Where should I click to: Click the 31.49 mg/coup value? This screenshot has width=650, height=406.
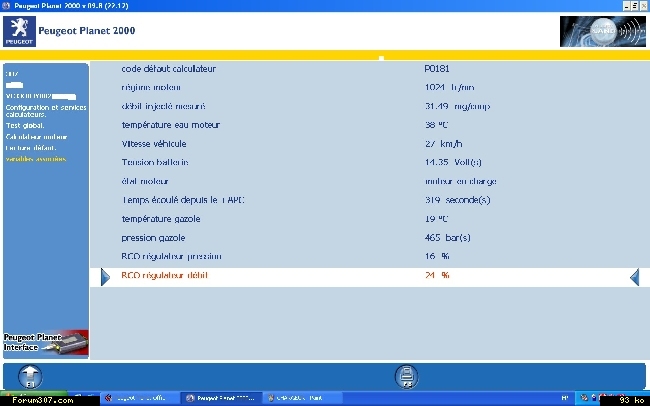click(458, 106)
